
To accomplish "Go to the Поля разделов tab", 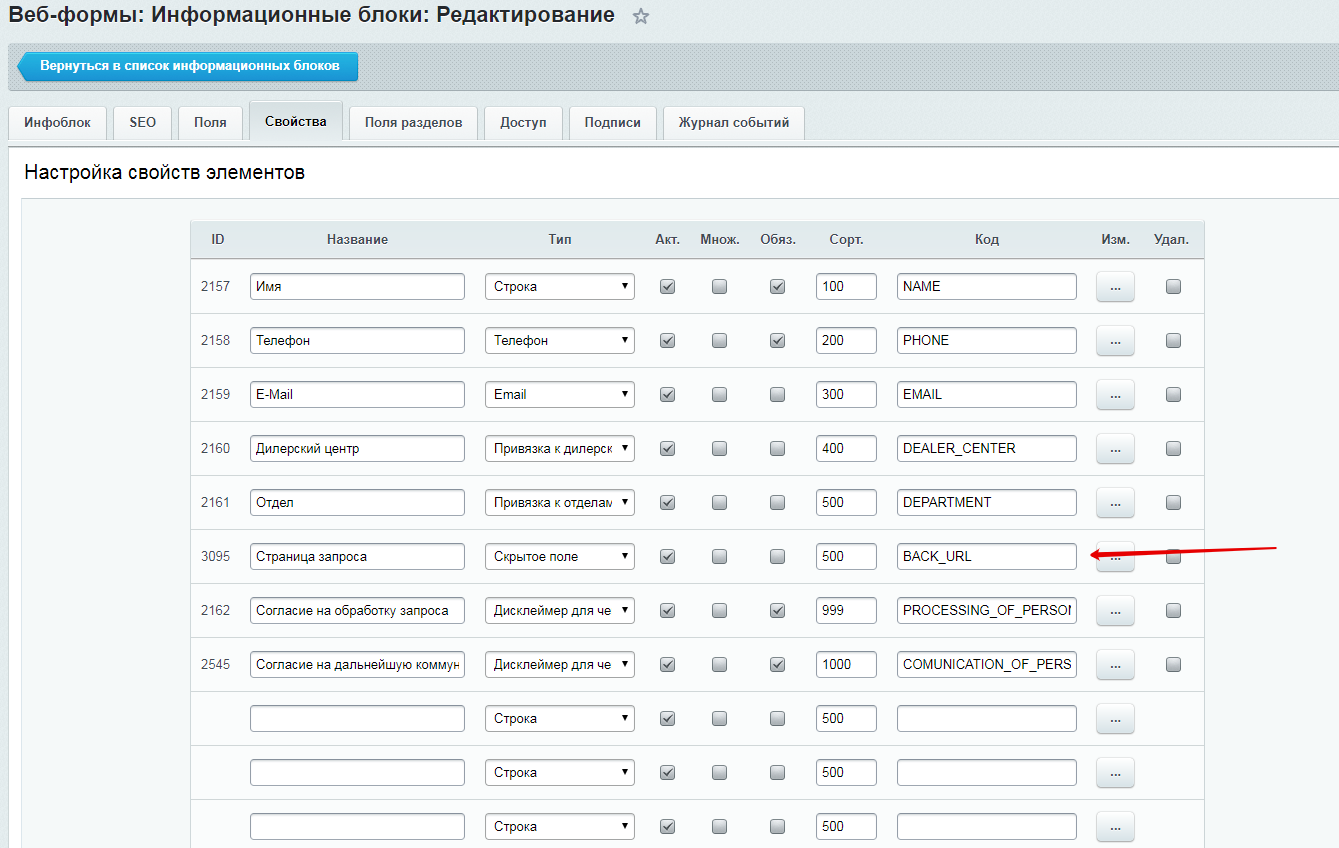I will click(x=413, y=122).
